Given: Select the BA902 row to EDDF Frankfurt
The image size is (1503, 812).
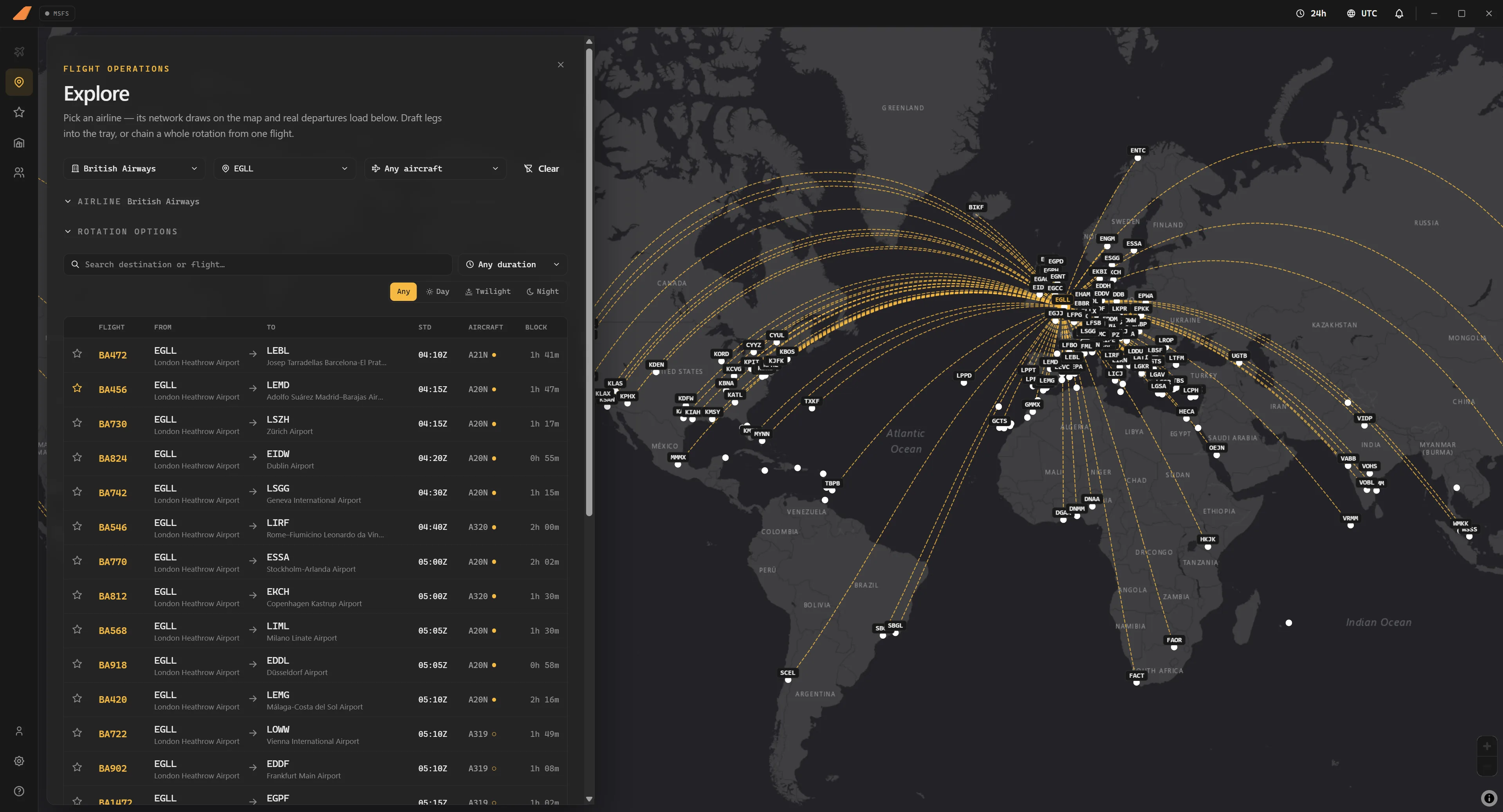Looking at the screenshot, I should point(315,768).
